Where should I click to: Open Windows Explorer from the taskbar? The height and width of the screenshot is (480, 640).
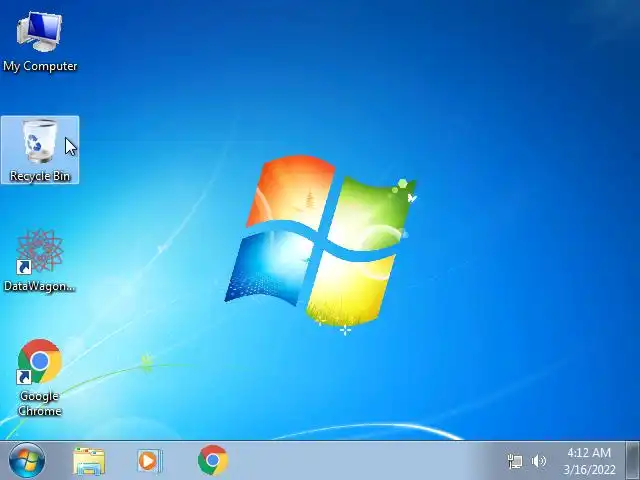point(89,461)
